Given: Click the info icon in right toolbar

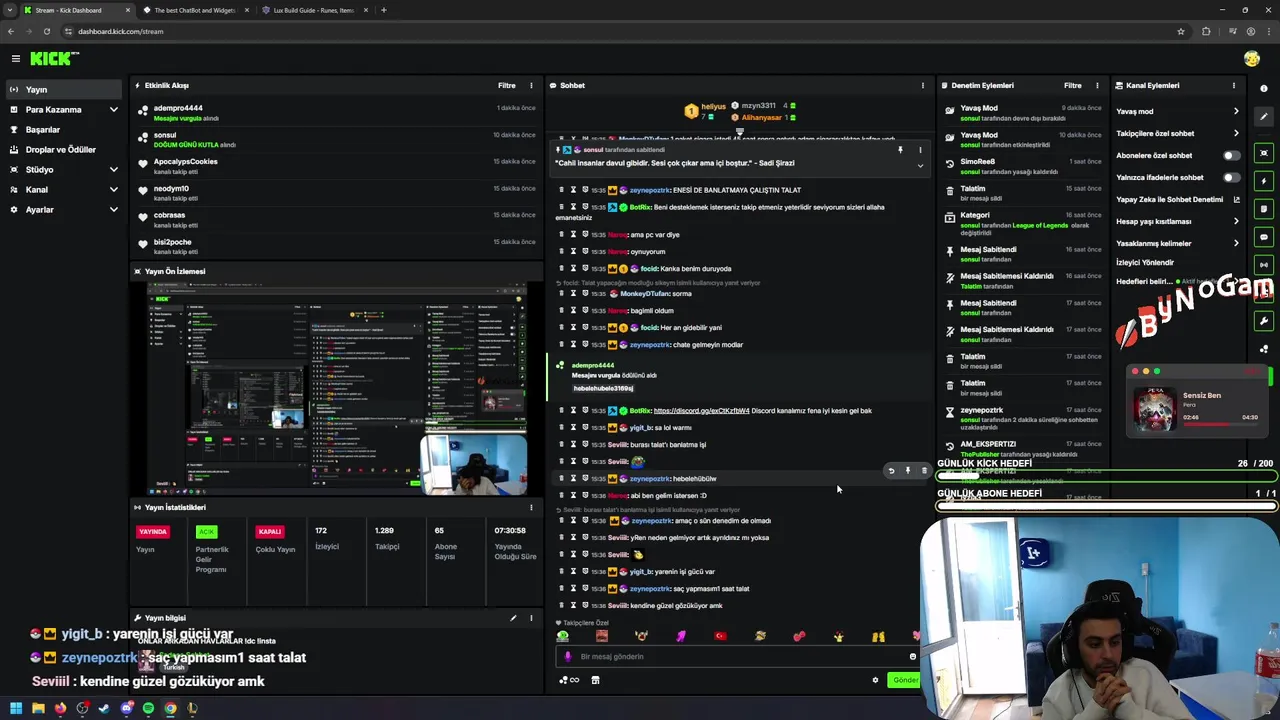Looking at the screenshot, I should 1264,88.
